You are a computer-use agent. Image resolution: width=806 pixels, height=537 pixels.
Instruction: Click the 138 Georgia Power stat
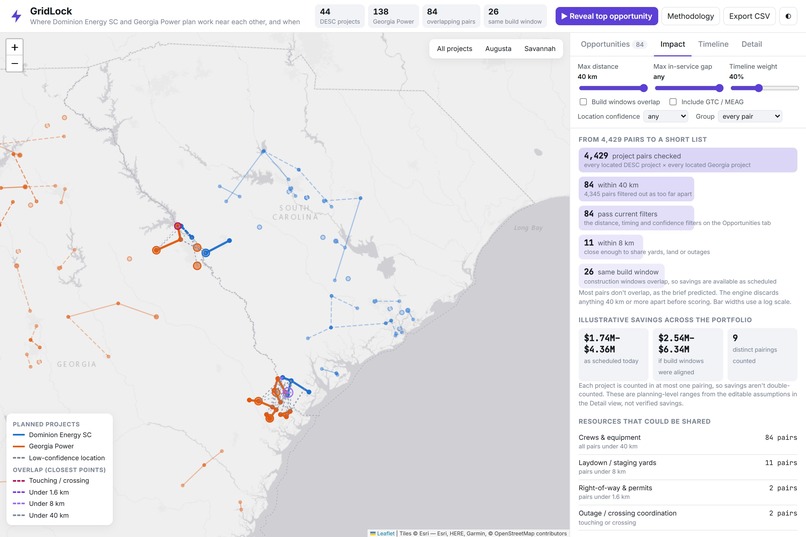point(393,16)
